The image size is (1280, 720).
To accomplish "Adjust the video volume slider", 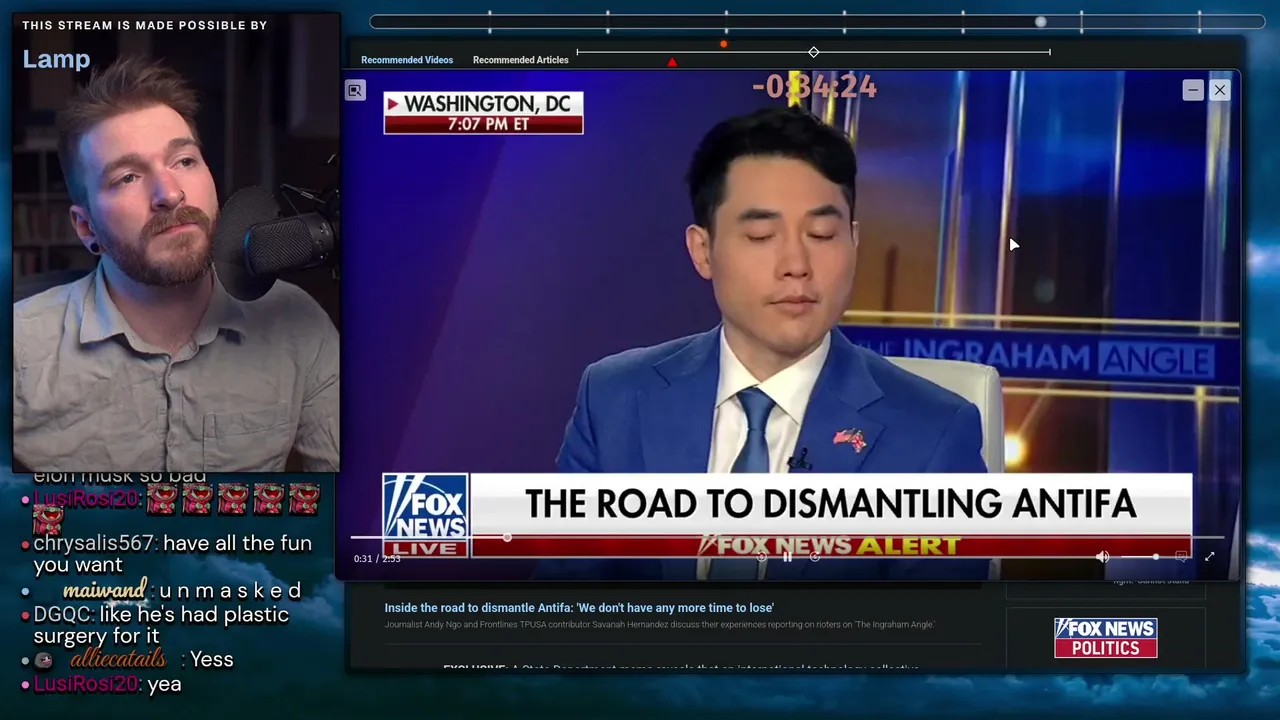I will (1139, 557).
